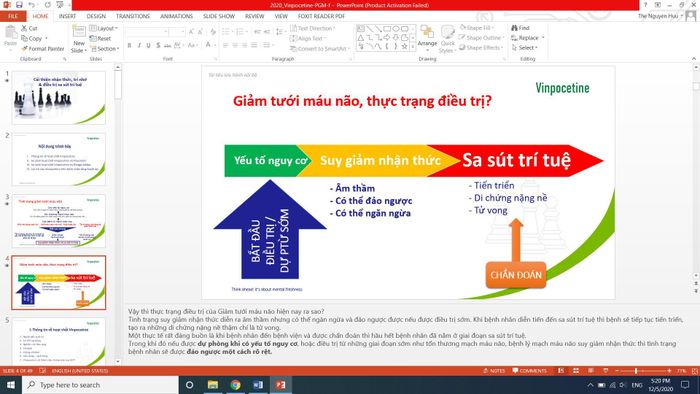Click the Undo arrow icon

point(32,5)
